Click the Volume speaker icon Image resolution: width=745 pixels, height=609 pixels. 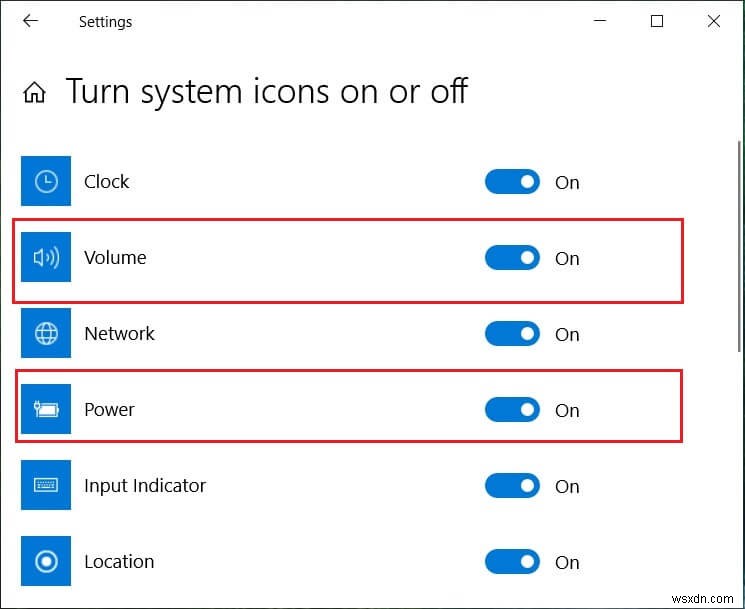[46, 258]
